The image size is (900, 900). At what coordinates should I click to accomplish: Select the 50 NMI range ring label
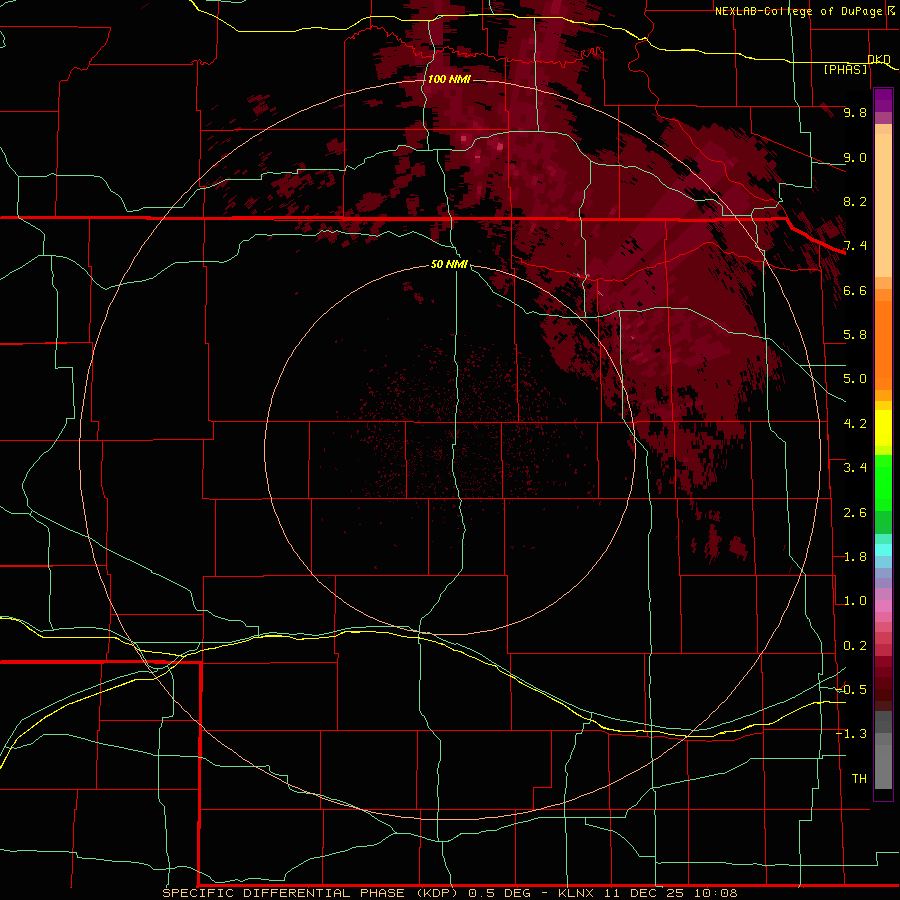pyautogui.click(x=449, y=264)
